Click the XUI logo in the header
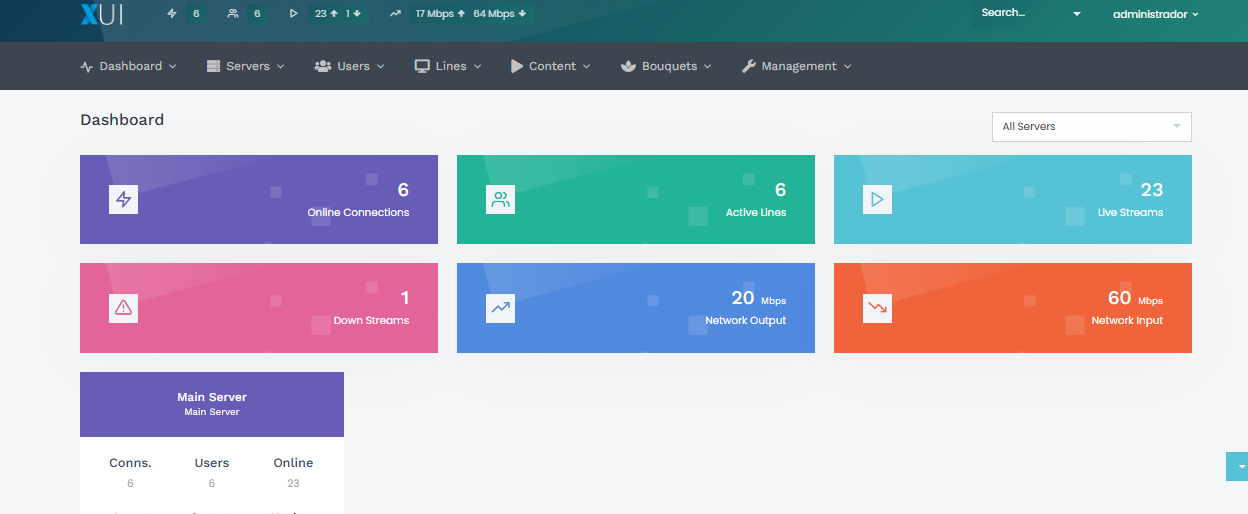Viewport: 1248px width, 514px height. pos(100,14)
